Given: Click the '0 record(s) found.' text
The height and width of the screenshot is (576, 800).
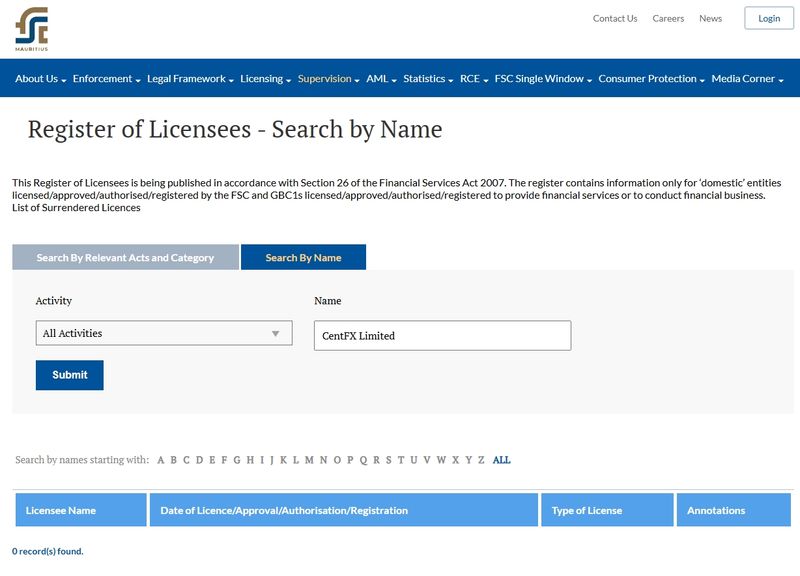Looking at the screenshot, I should 47,551.
